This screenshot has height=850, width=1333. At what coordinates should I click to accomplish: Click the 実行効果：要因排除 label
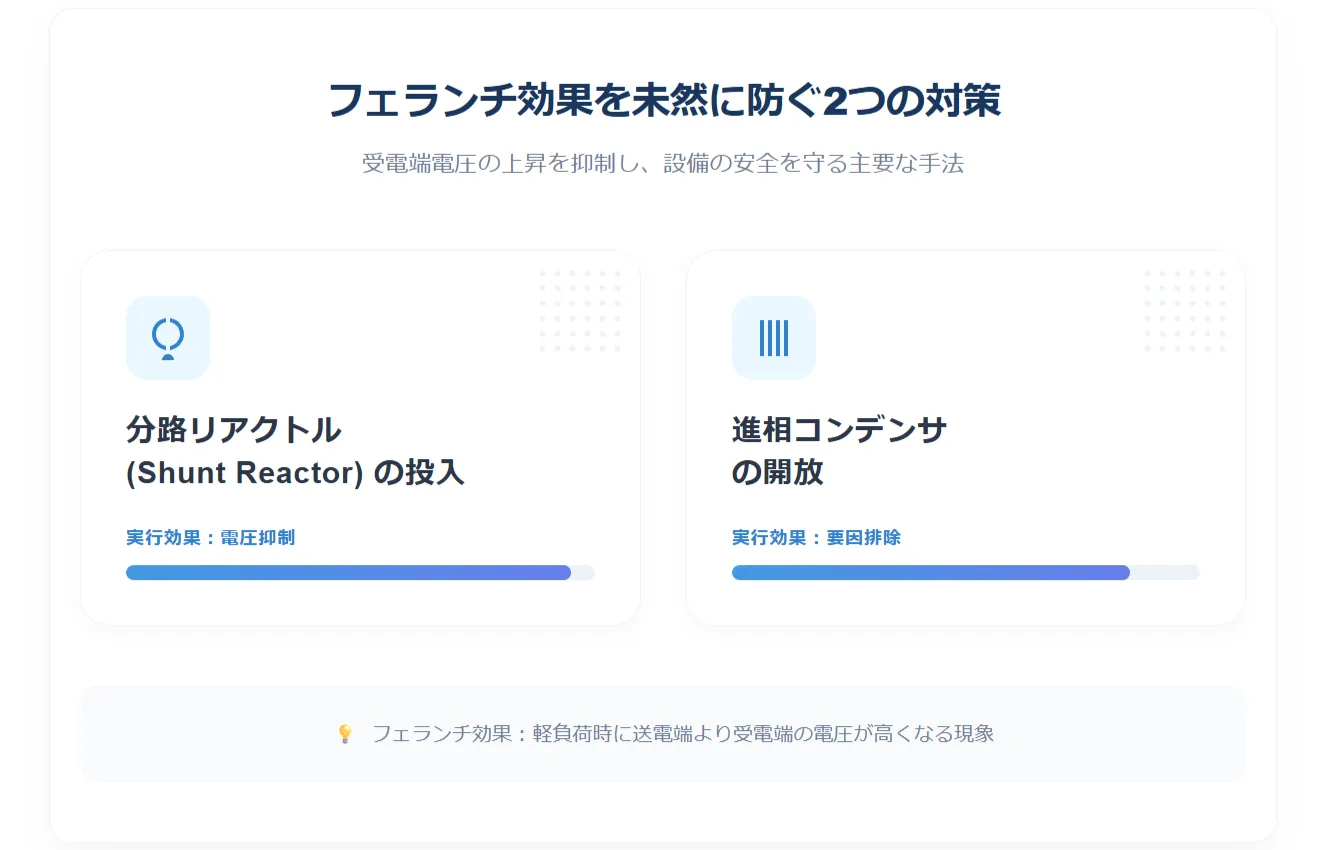coord(816,538)
